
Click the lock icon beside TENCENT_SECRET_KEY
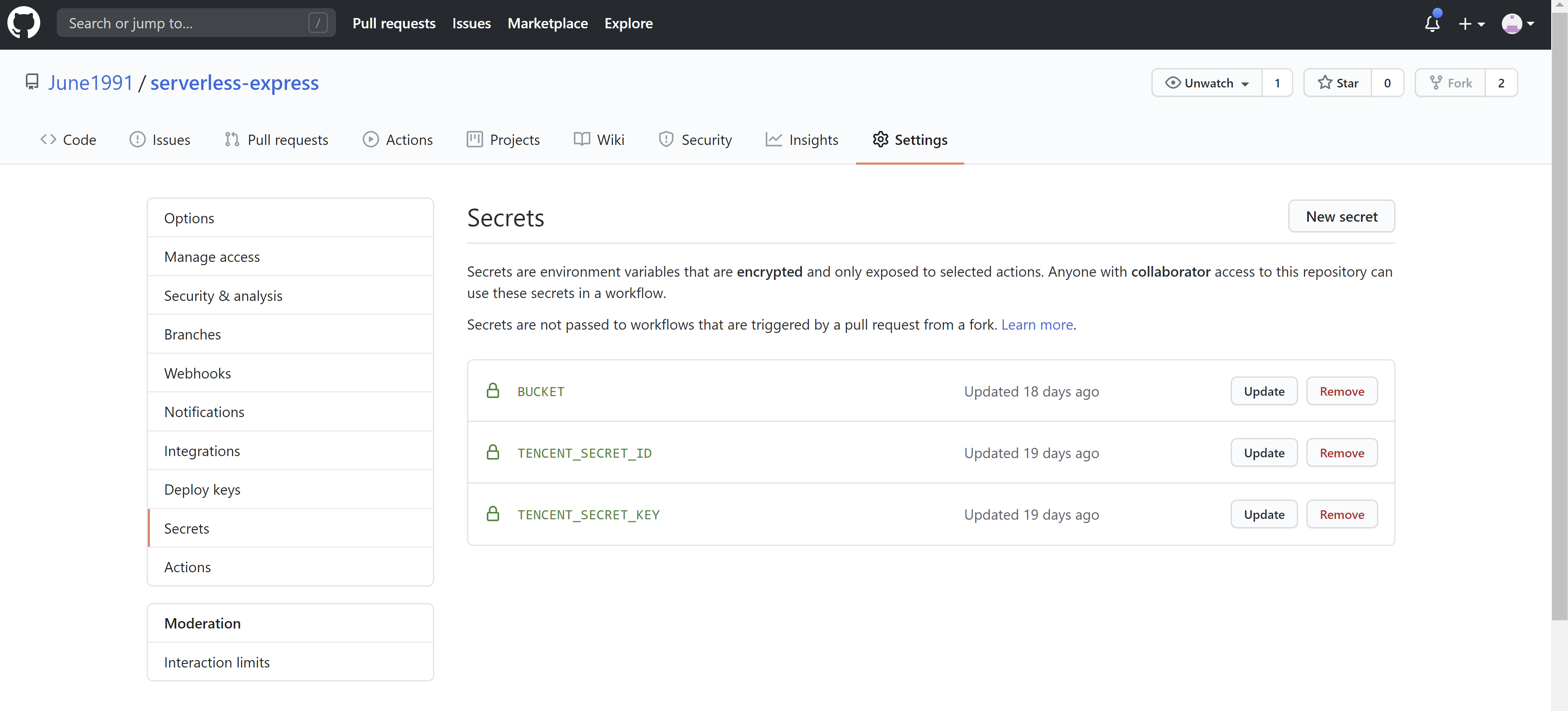pos(493,514)
